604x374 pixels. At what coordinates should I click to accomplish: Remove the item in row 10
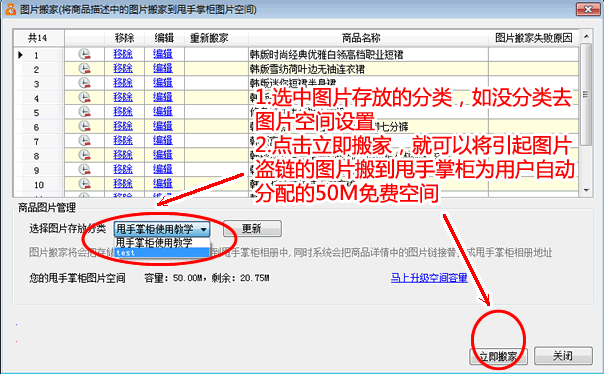pos(123,184)
